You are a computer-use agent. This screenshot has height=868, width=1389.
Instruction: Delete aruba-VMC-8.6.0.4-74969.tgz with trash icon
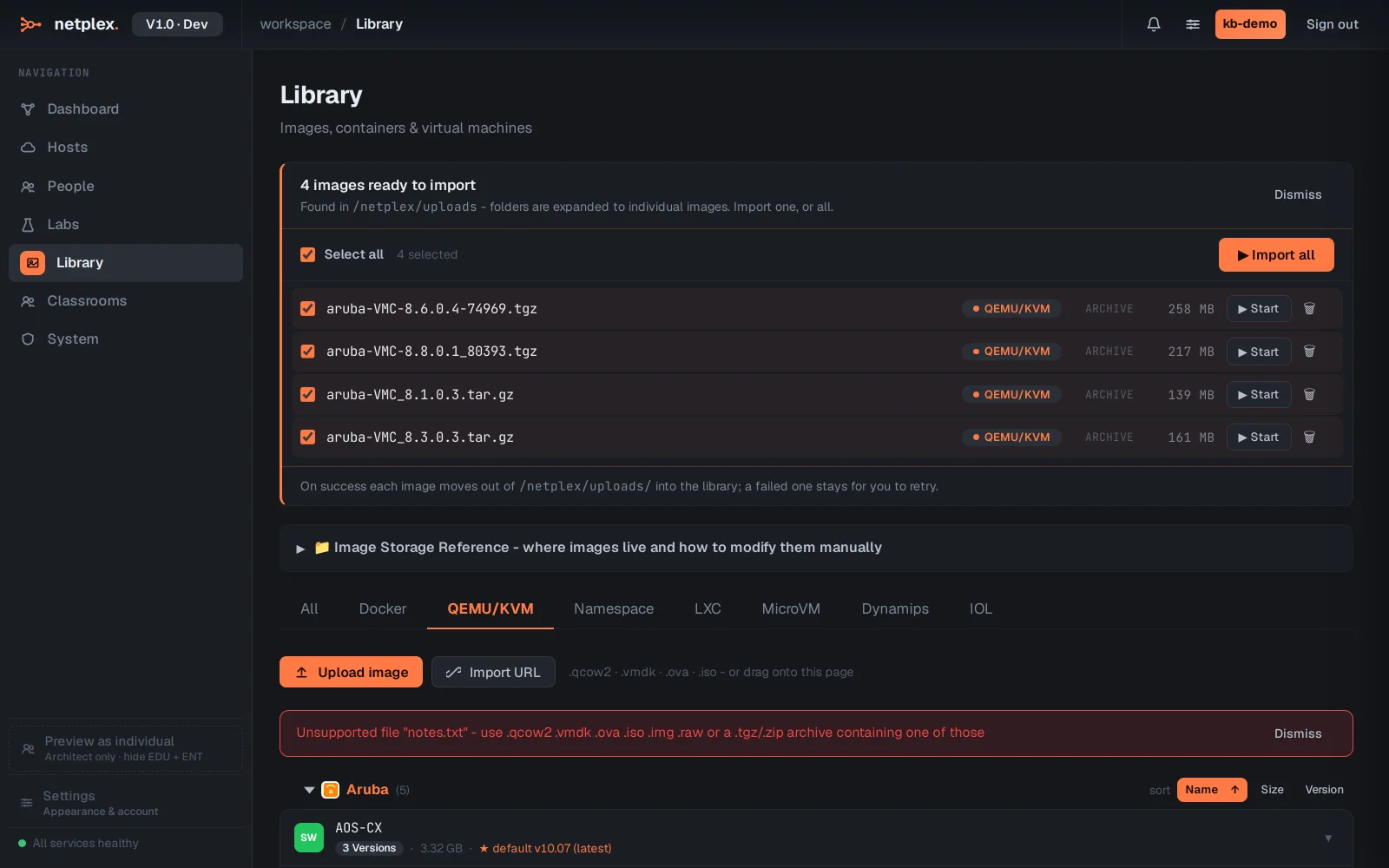pos(1309,309)
